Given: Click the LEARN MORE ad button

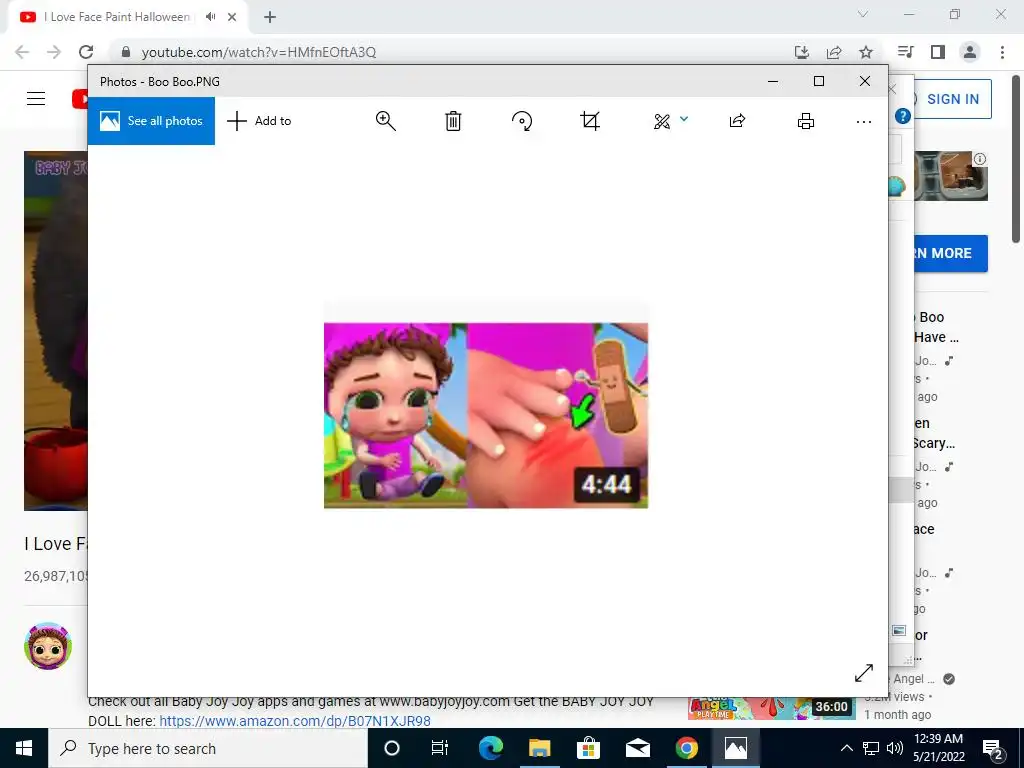Looking at the screenshot, I should point(950,253).
